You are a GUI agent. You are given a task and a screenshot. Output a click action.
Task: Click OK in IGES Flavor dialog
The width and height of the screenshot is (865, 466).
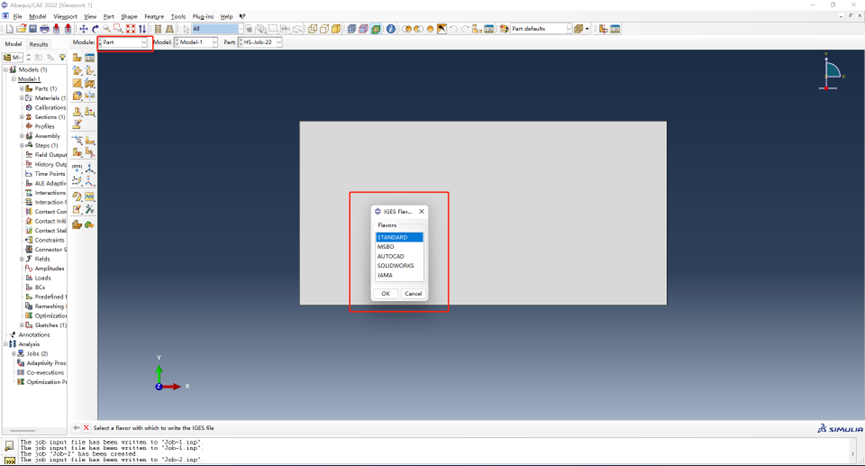point(386,293)
